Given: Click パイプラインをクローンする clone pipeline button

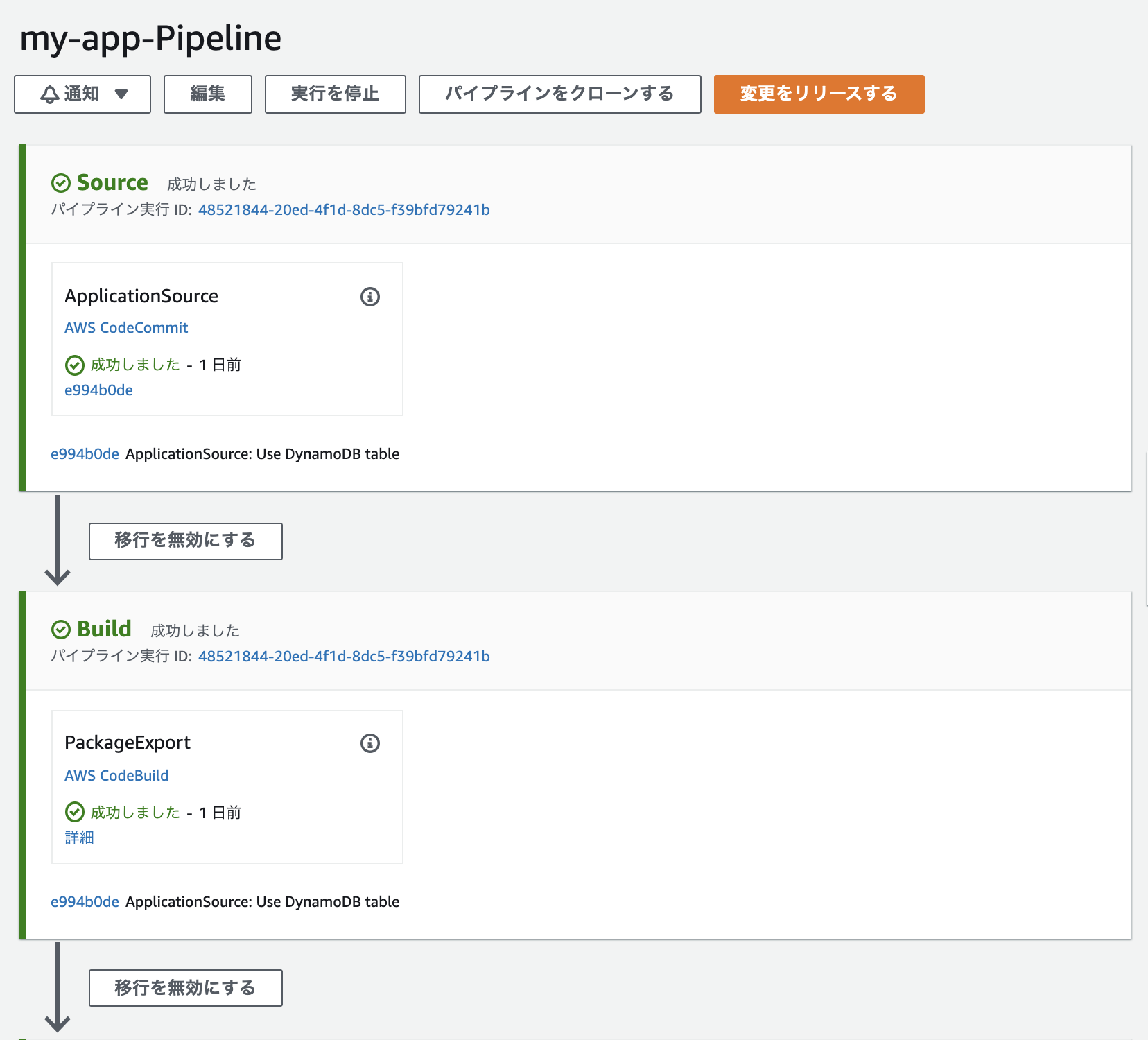Looking at the screenshot, I should (x=559, y=94).
